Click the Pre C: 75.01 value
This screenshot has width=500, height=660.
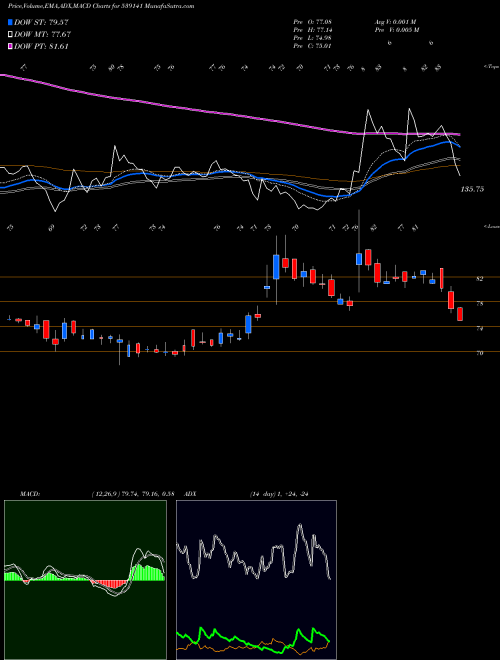[x=313, y=46]
